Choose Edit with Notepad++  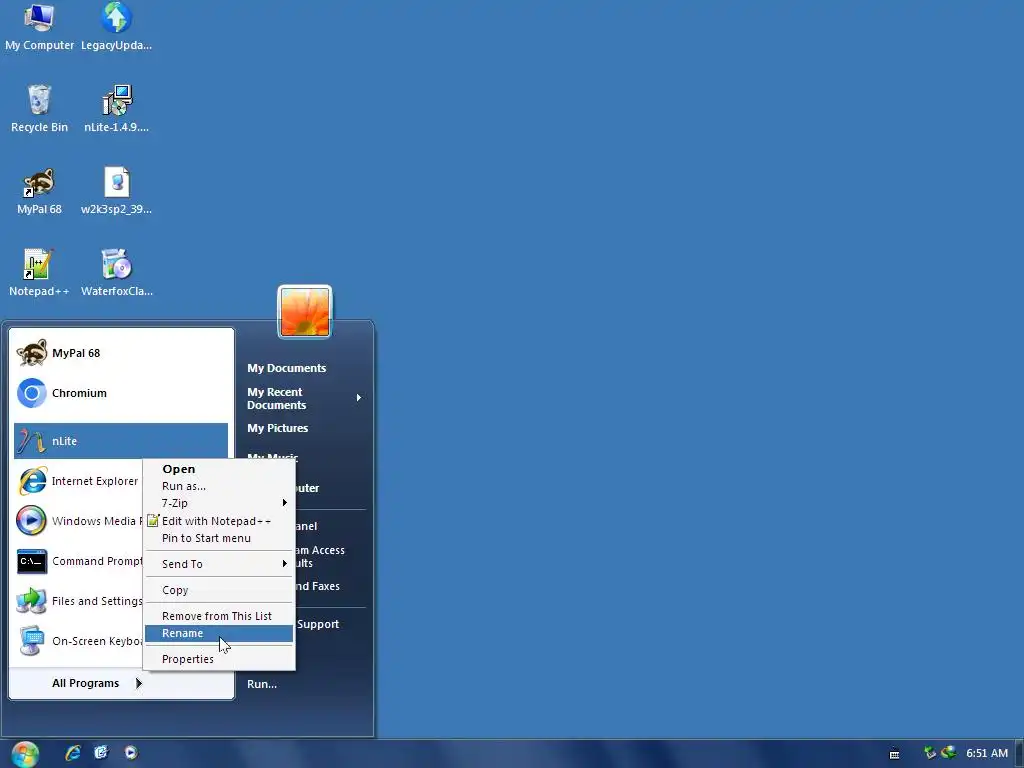pyautogui.click(x=219, y=521)
